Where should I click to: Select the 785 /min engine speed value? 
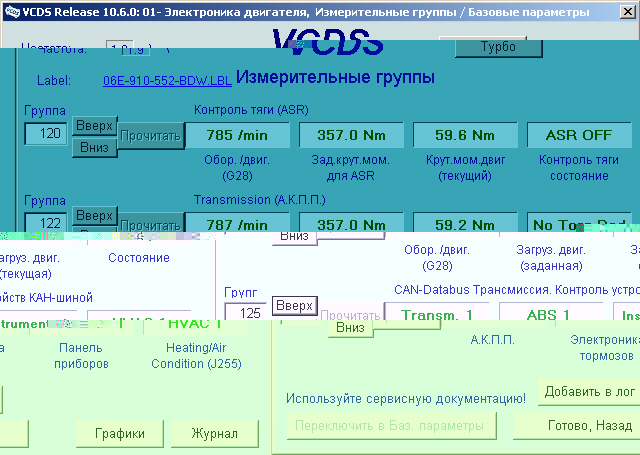pyautogui.click(x=237, y=135)
